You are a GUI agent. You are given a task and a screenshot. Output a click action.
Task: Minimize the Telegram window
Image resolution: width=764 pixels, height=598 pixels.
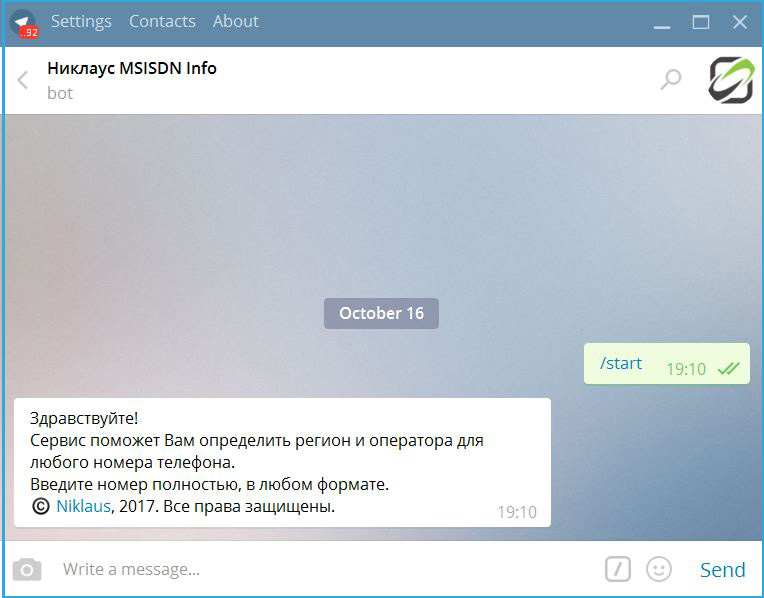[x=661, y=22]
